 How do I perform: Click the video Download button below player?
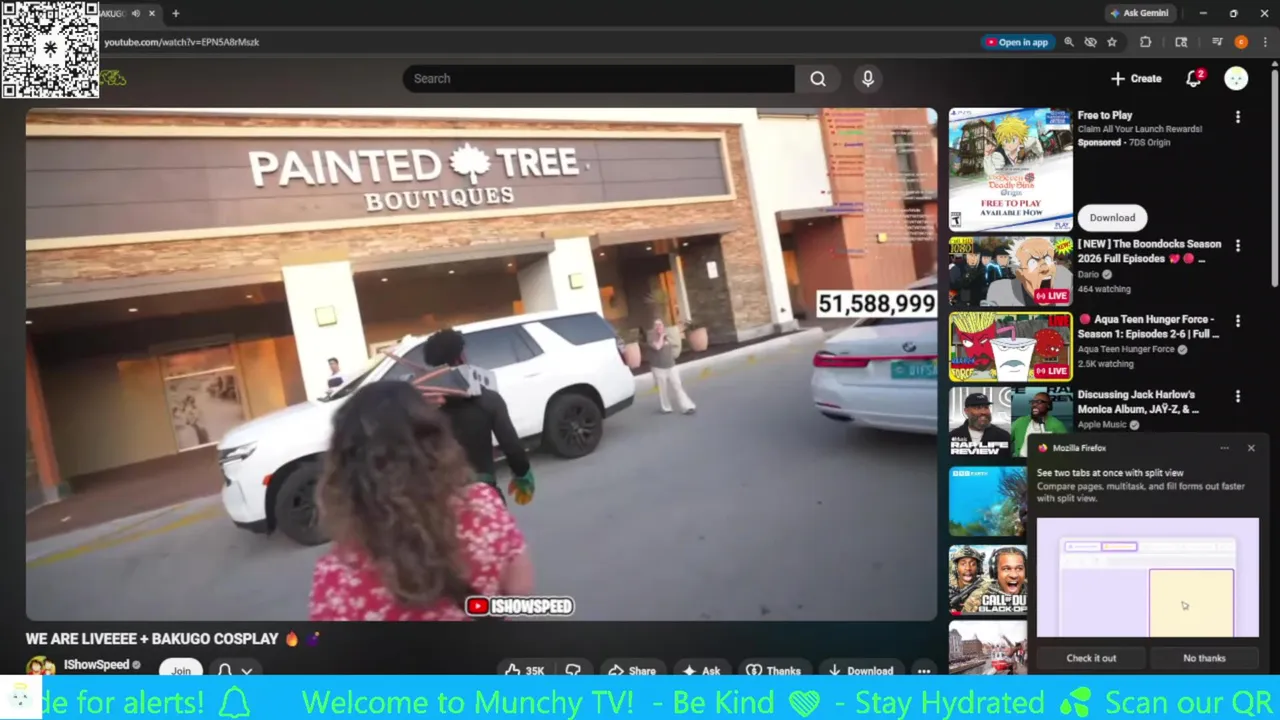pos(860,670)
